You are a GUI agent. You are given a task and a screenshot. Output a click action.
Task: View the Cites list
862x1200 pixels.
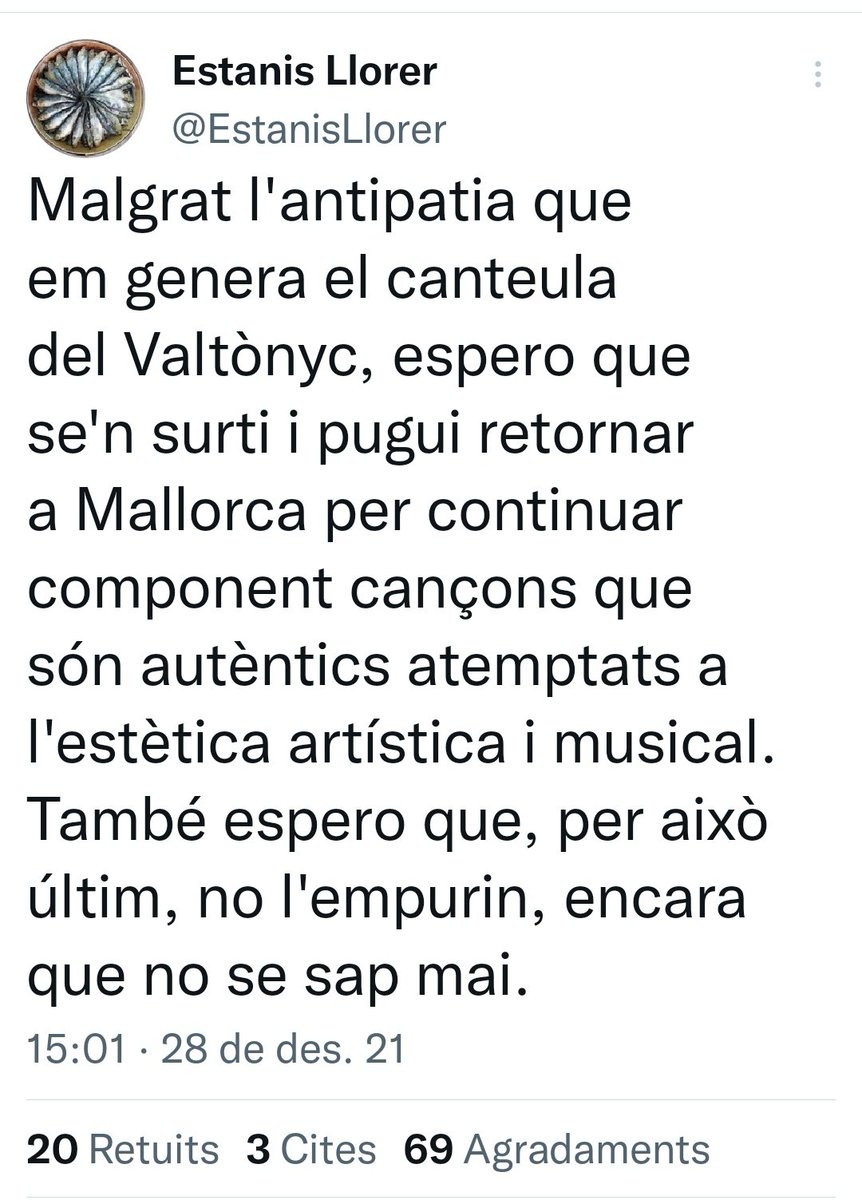click(x=327, y=1149)
